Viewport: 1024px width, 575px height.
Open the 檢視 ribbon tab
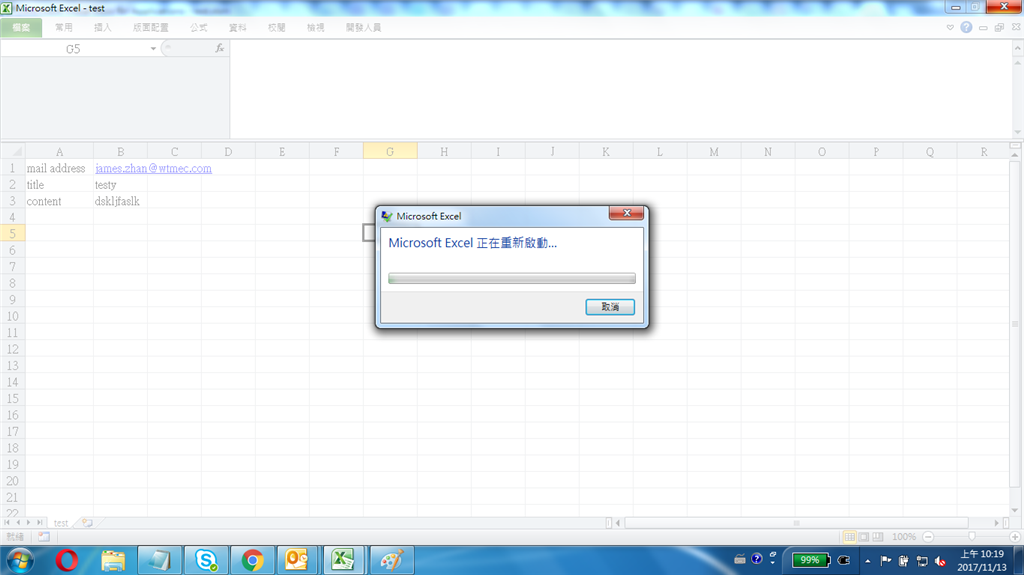pyautogui.click(x=315, y=27)
